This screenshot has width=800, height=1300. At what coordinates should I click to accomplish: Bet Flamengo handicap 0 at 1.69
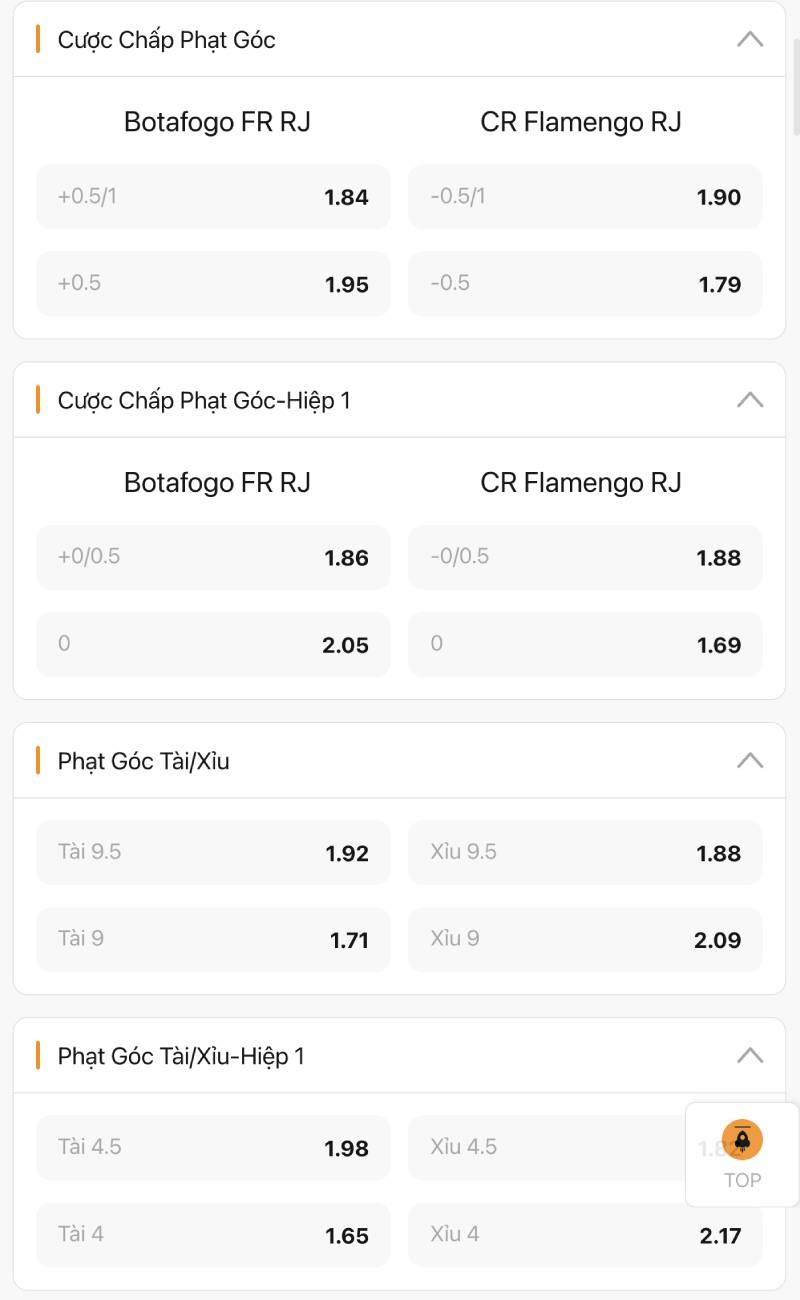tap(585, 645)
